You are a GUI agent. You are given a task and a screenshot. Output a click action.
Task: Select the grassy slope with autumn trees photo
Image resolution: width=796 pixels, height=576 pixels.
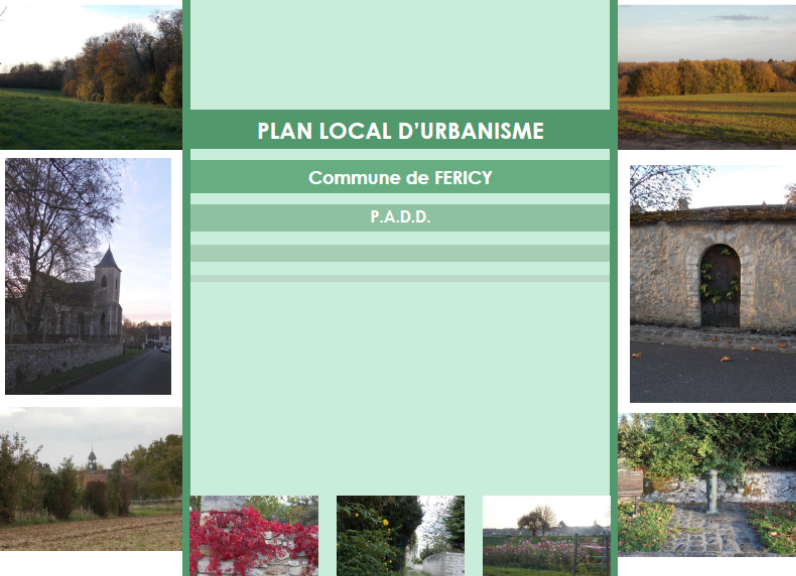tap(91, 77)
